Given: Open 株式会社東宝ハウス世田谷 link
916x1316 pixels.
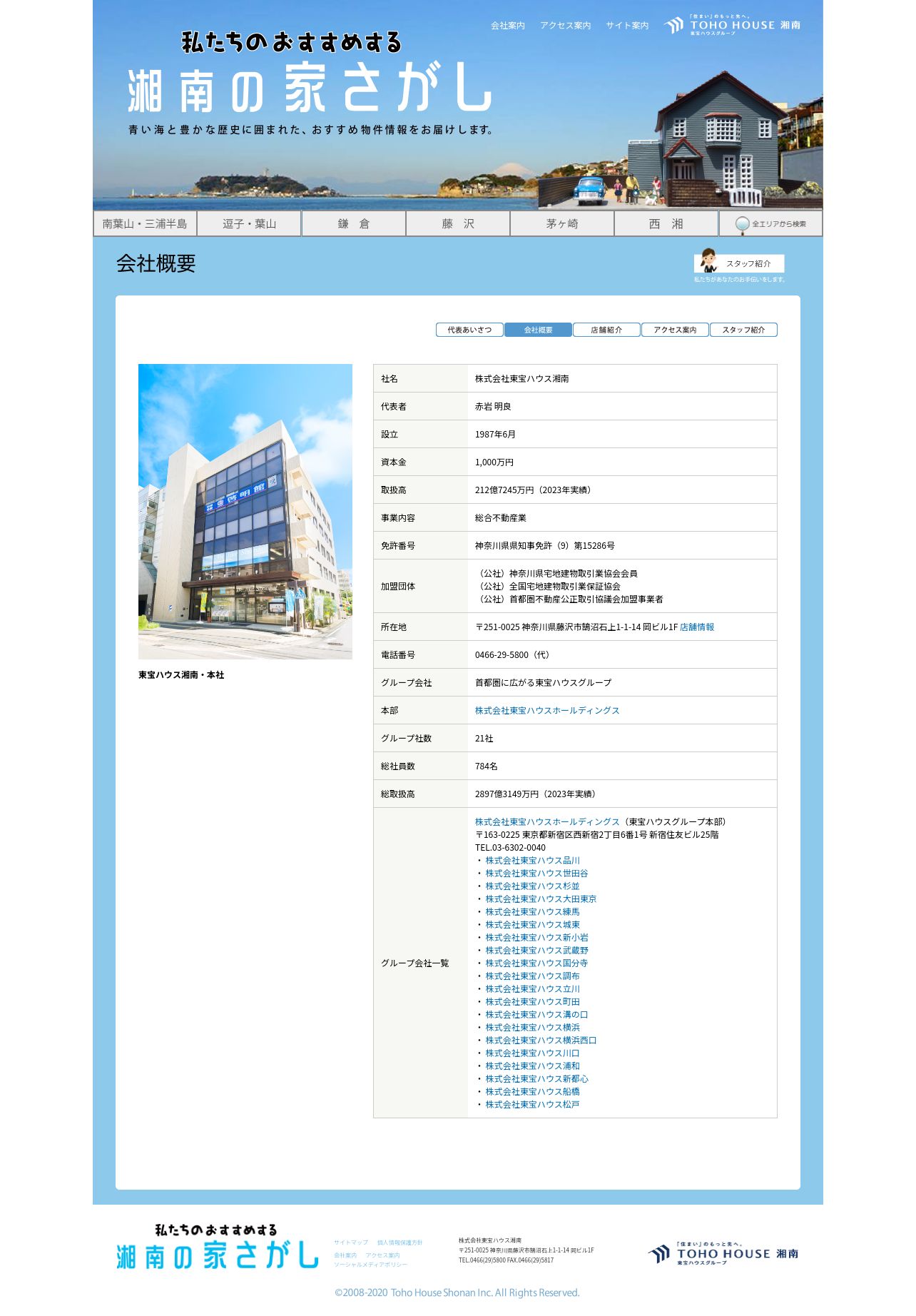Looking at the screenshot, I should tap(536, 874).
